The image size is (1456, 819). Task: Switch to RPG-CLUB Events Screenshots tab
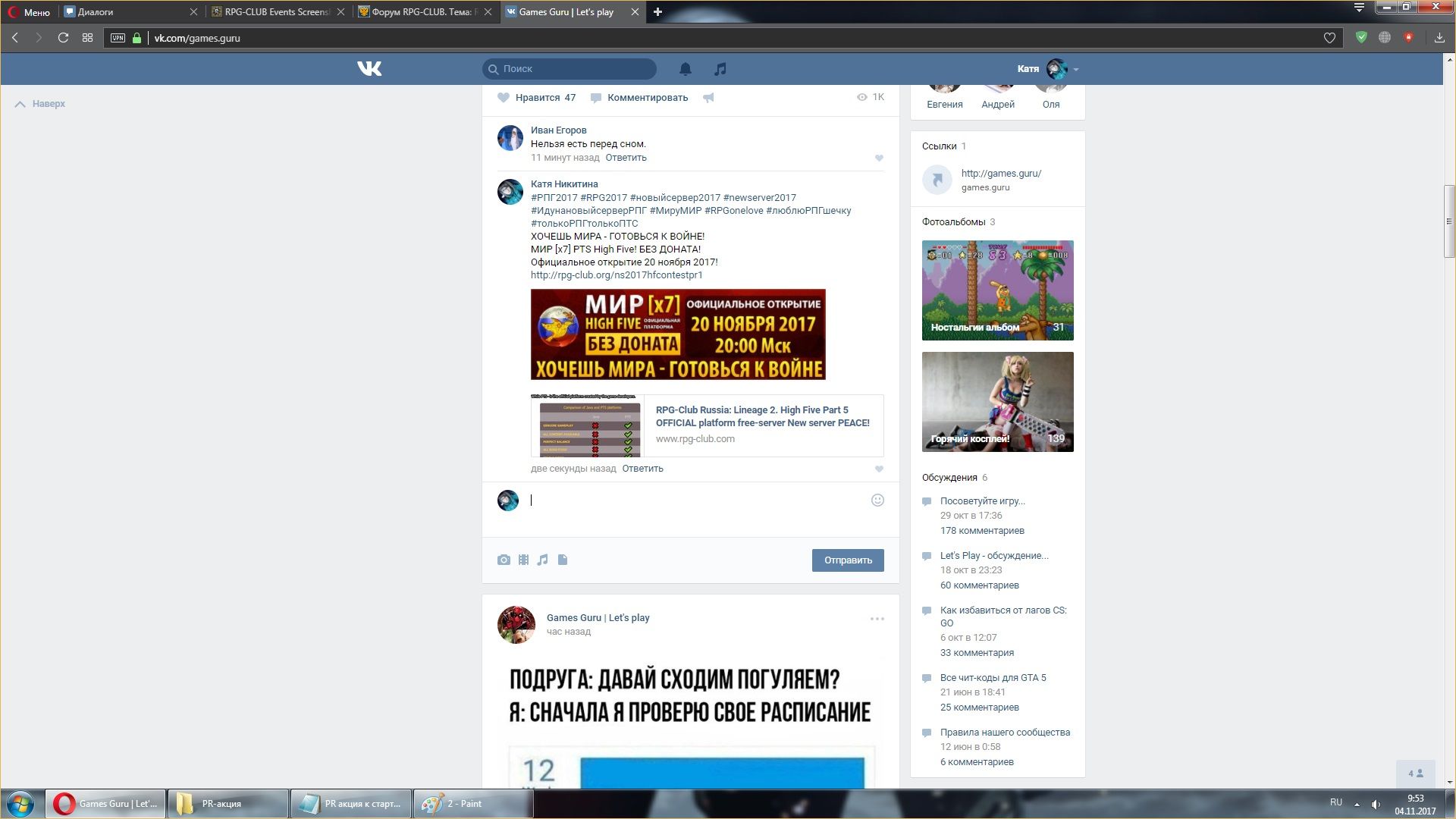[x=277, y=12]
